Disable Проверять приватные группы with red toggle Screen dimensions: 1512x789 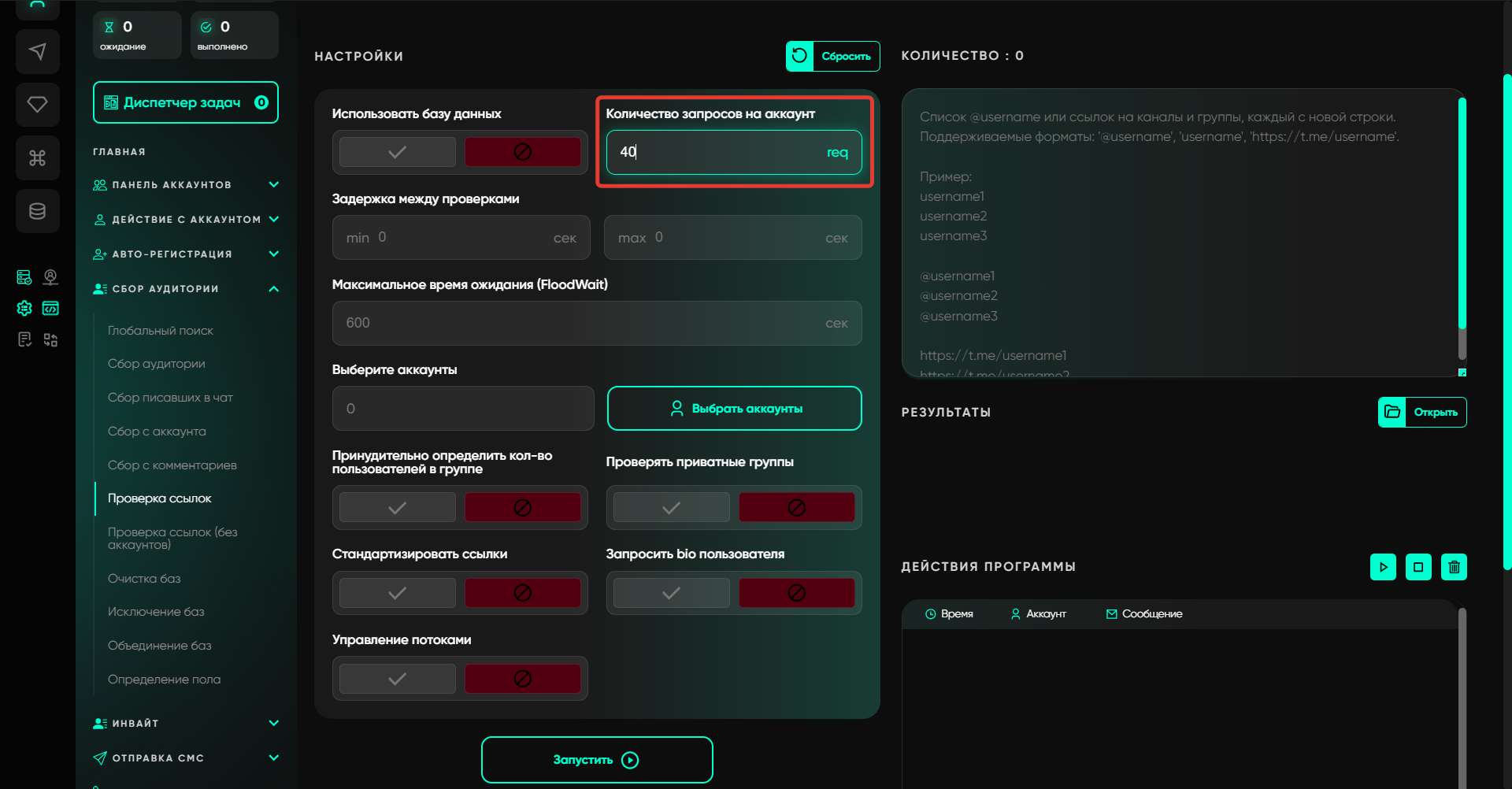(796, 508)
